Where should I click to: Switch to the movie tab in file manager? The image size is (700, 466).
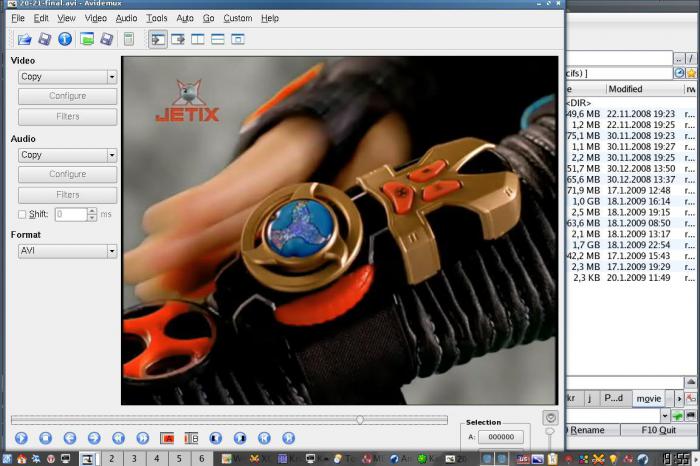point(648,398)
